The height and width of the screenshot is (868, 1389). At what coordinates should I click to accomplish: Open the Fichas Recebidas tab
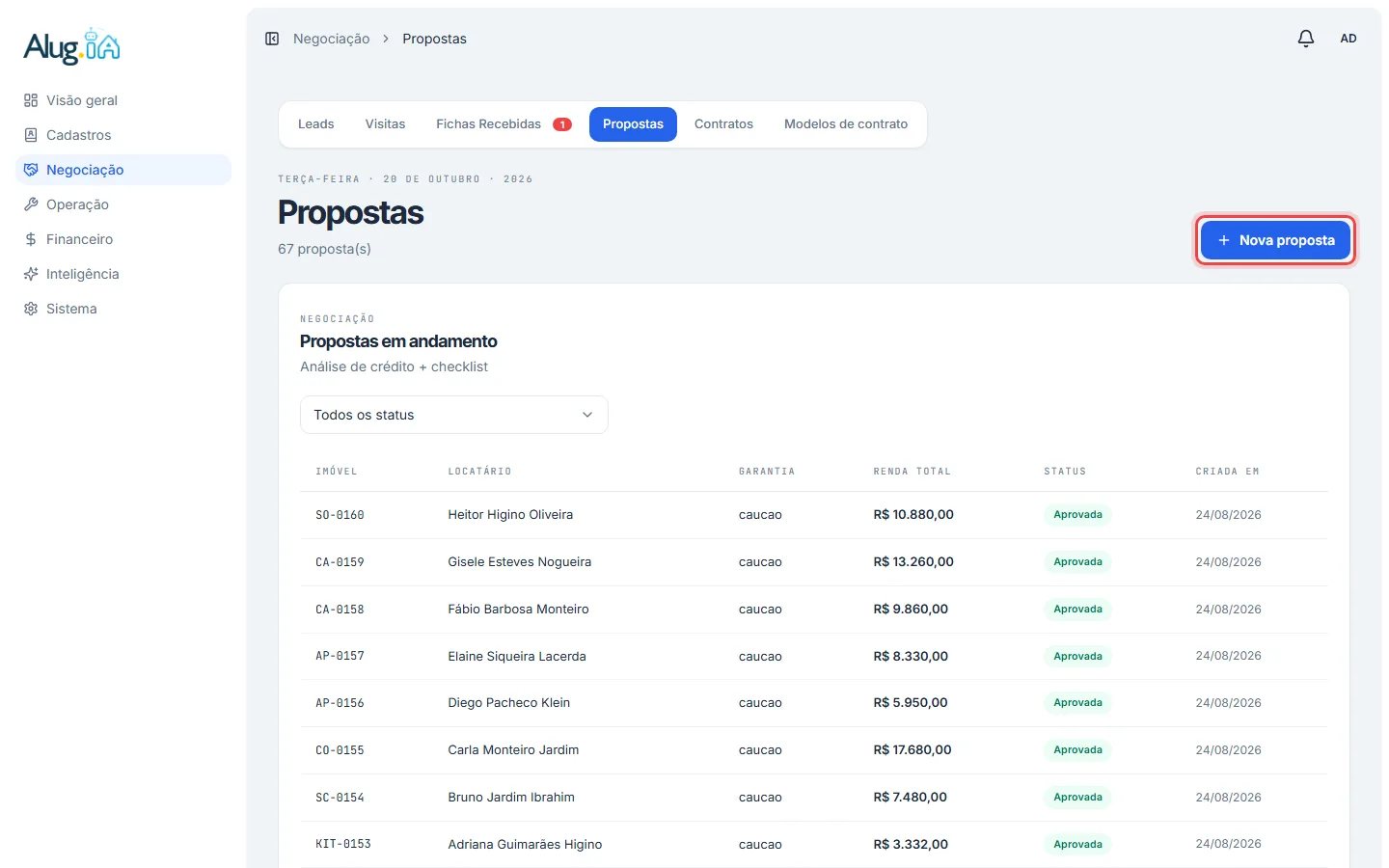click(504, 124)
